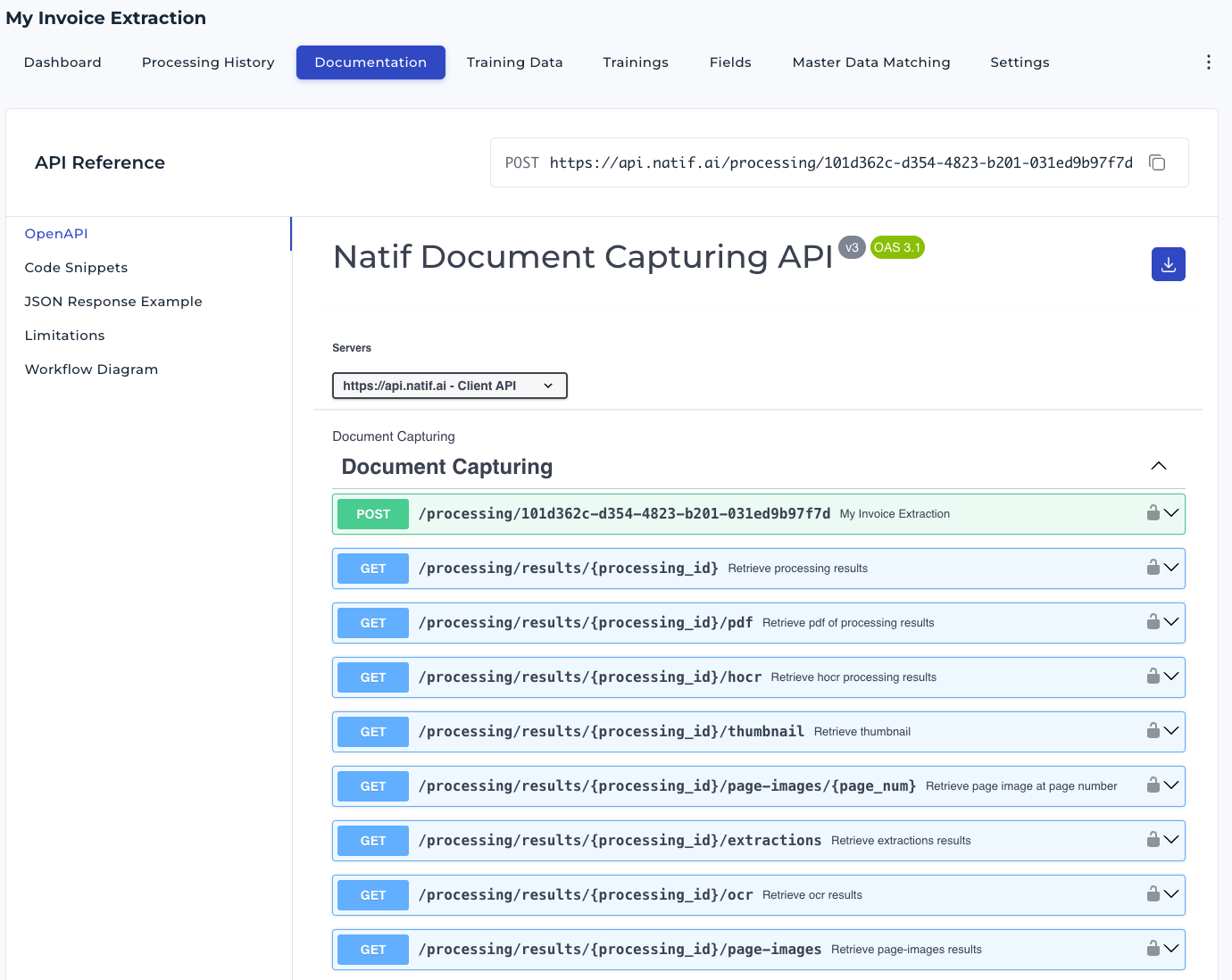Open the Processing History tab
Screen dimensions: 1232x980
[x=208, y=62]
